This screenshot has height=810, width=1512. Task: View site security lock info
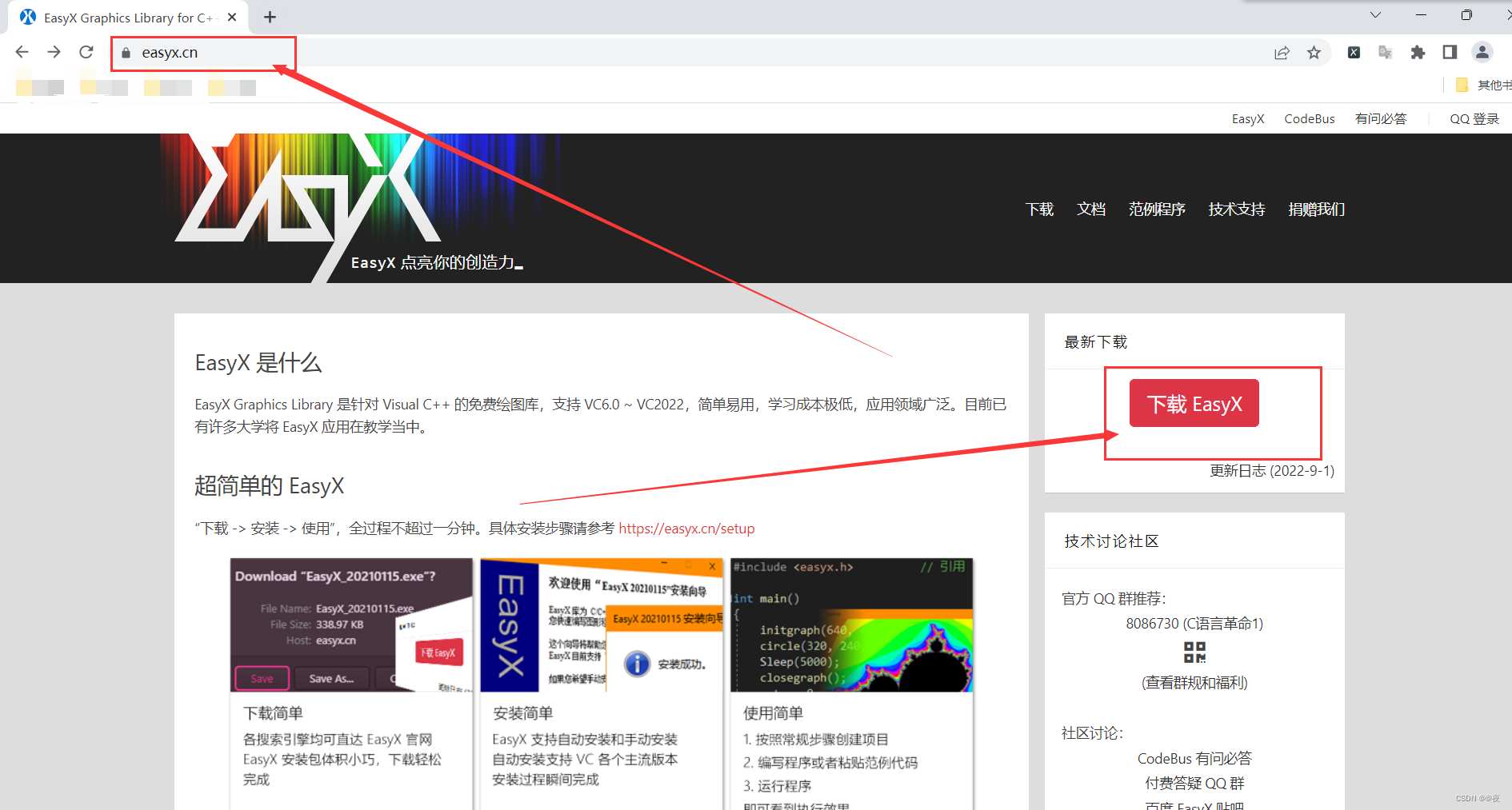point(126,53)
